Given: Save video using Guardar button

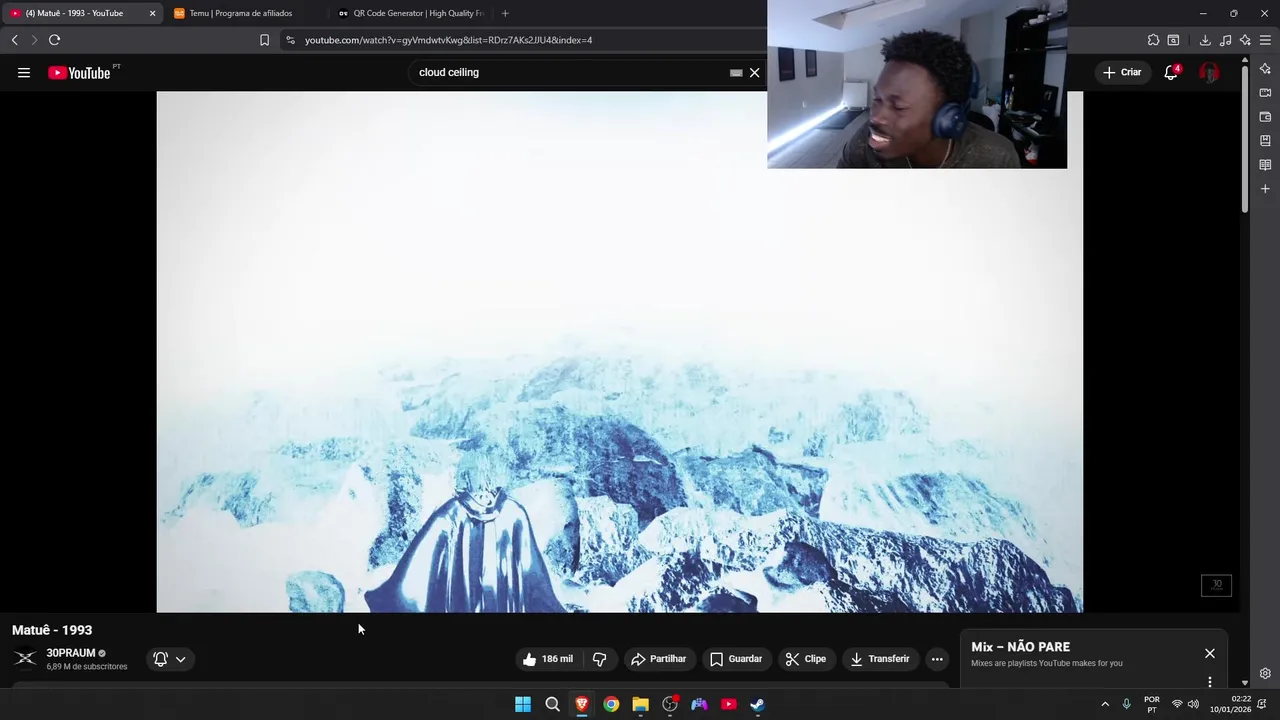Looking at the screenshot, I should tap(736, 659).
